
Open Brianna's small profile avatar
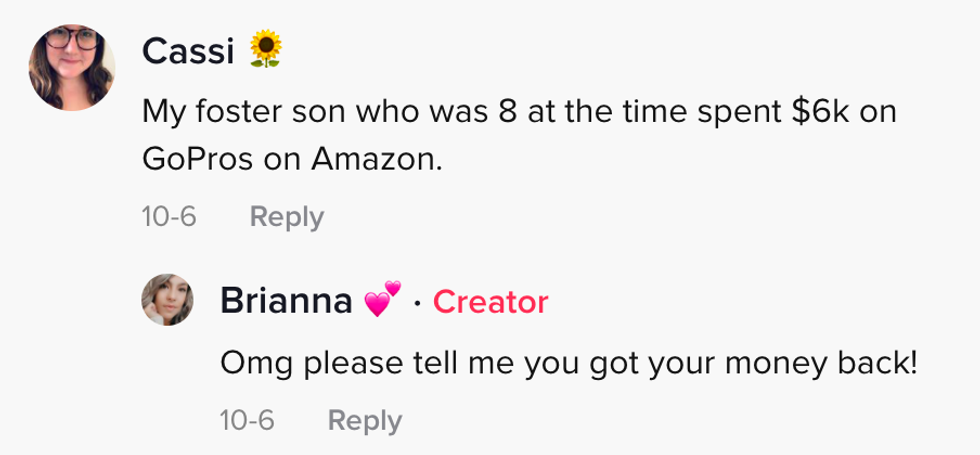[x=168, y=302]
